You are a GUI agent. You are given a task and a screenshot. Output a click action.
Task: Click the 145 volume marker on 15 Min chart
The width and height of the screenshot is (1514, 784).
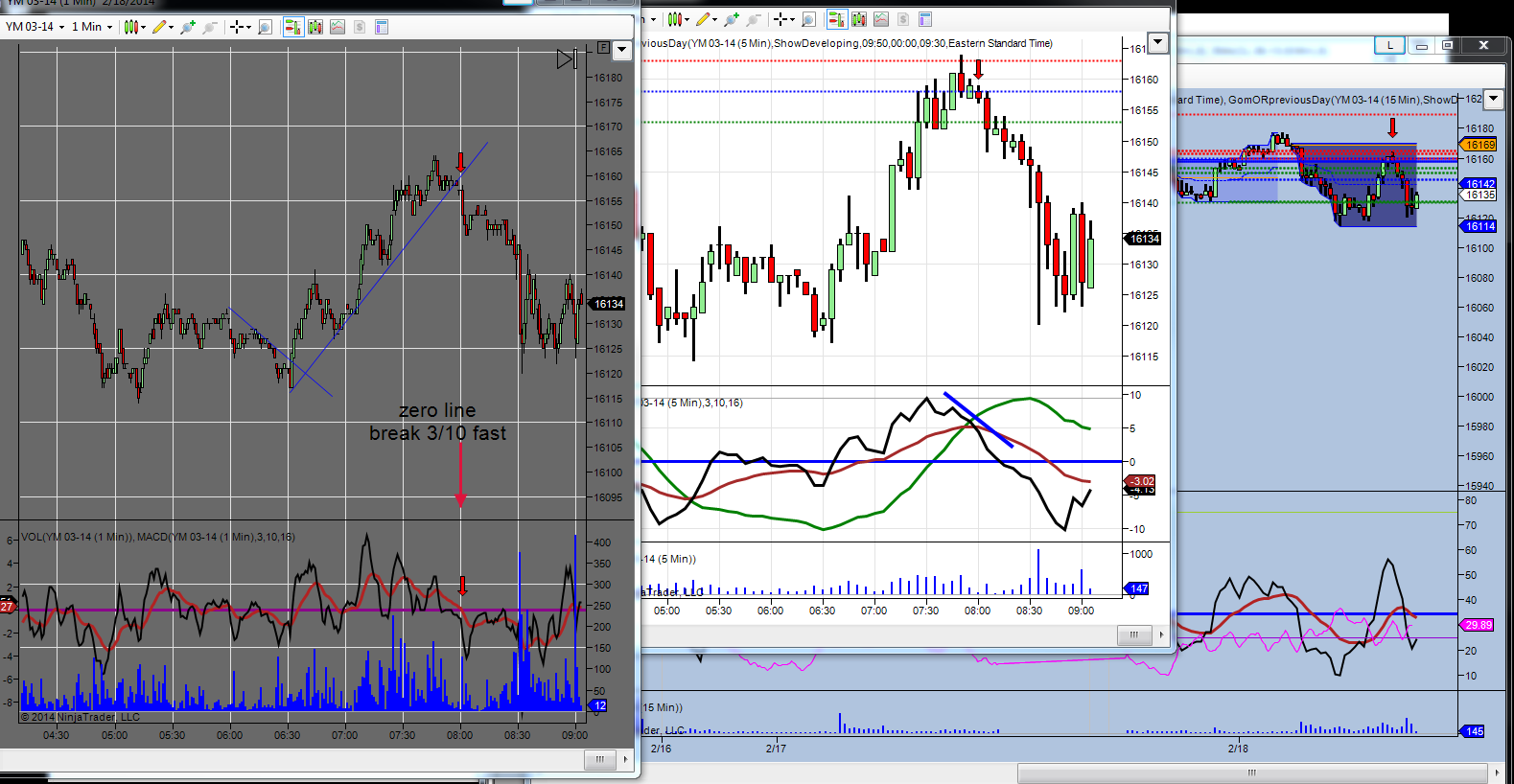tap(1474, 731)
